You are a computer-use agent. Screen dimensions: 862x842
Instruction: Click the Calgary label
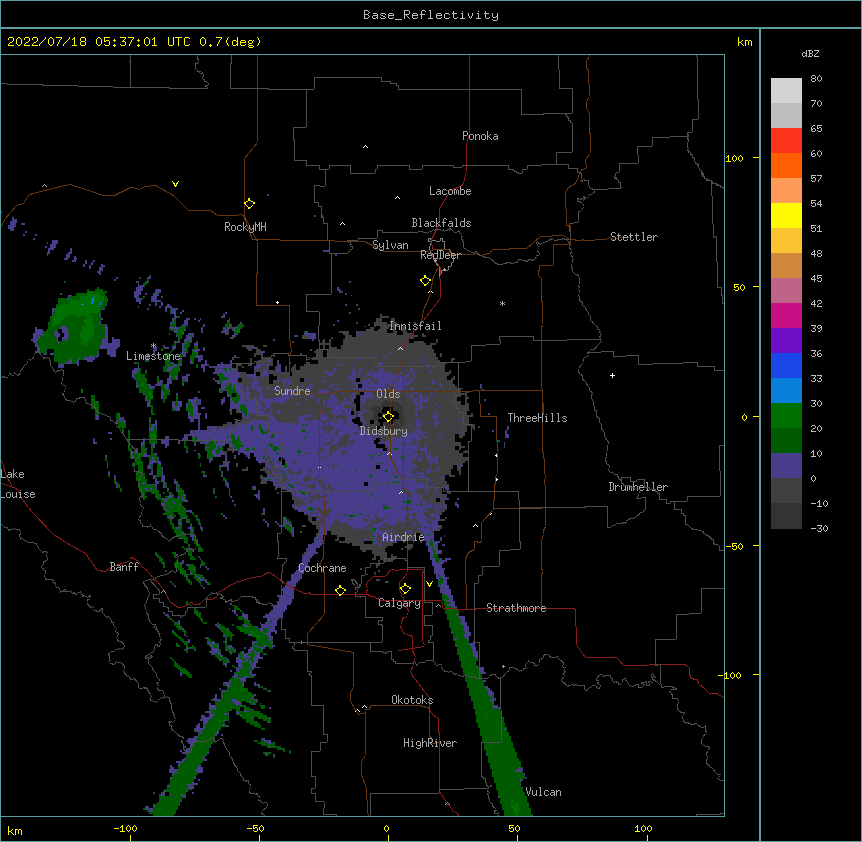coord(399,603)
